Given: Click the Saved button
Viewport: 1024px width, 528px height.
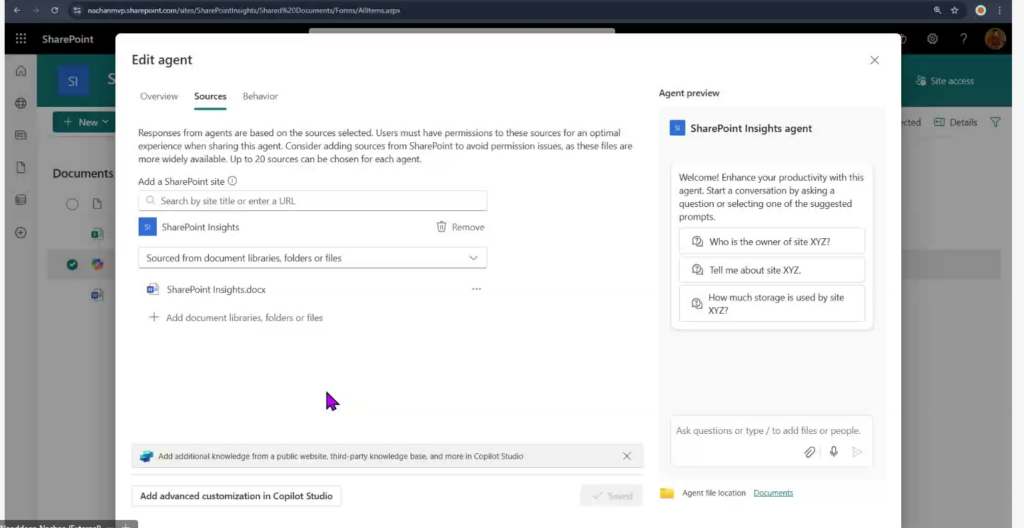Looking at the screenshot, I should click(611, 496).
